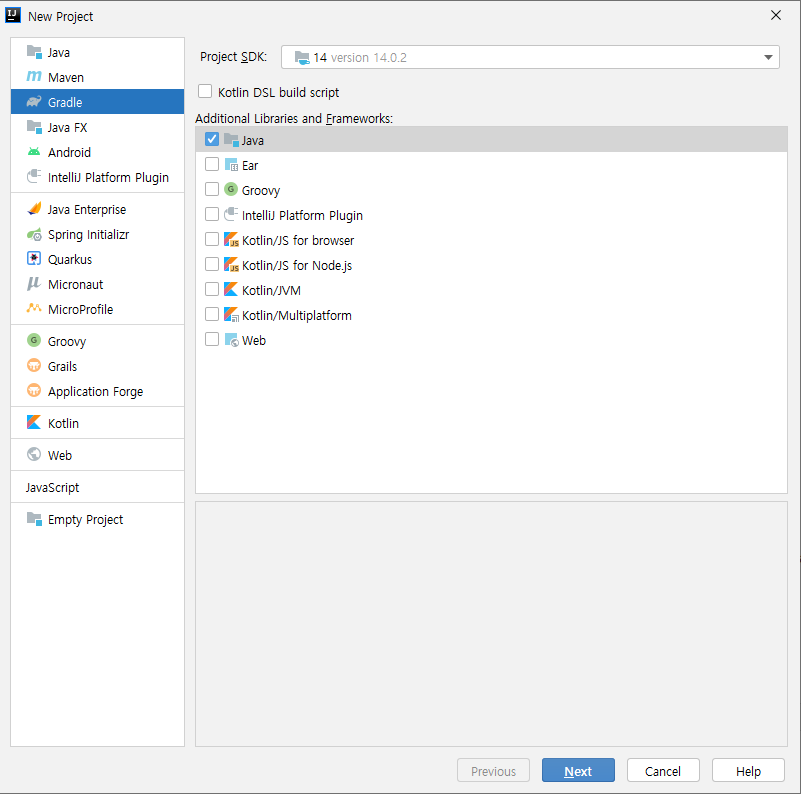Click the Groovy framework icon in libraries list
Viewport: 801px width, 794px height.
(x=231, y=190)
